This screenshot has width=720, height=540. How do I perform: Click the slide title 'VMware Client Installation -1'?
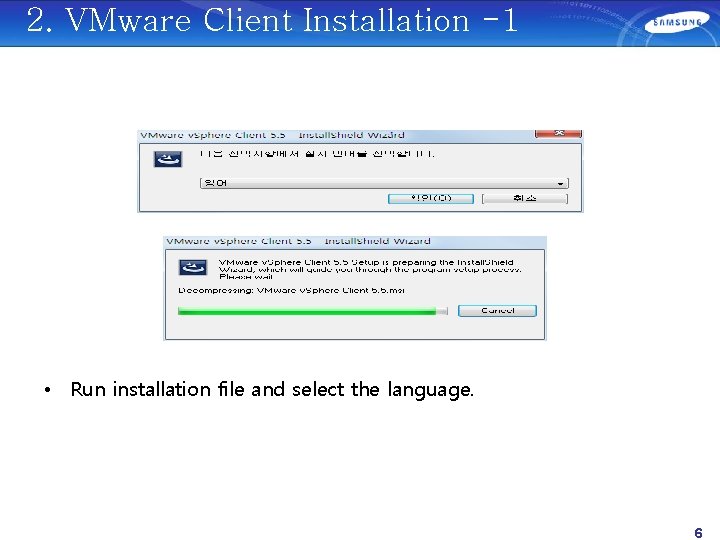click(x=272, y=20)
